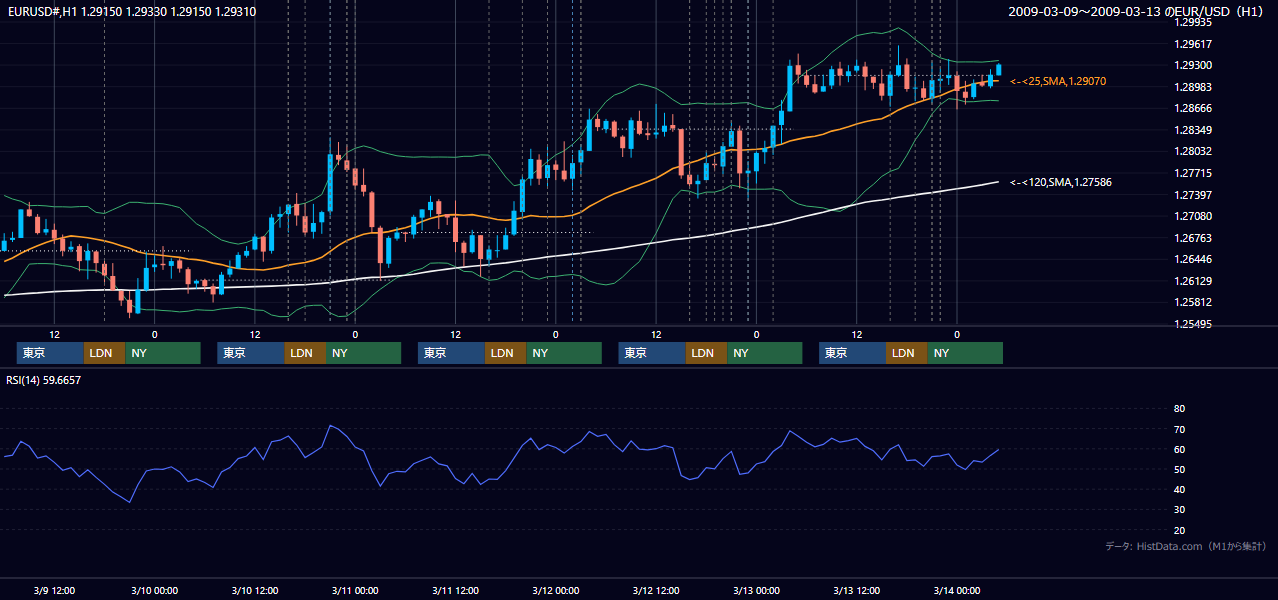
Task: Click the 3/11 00:00 time axis label
Action: tap(354, 590)
